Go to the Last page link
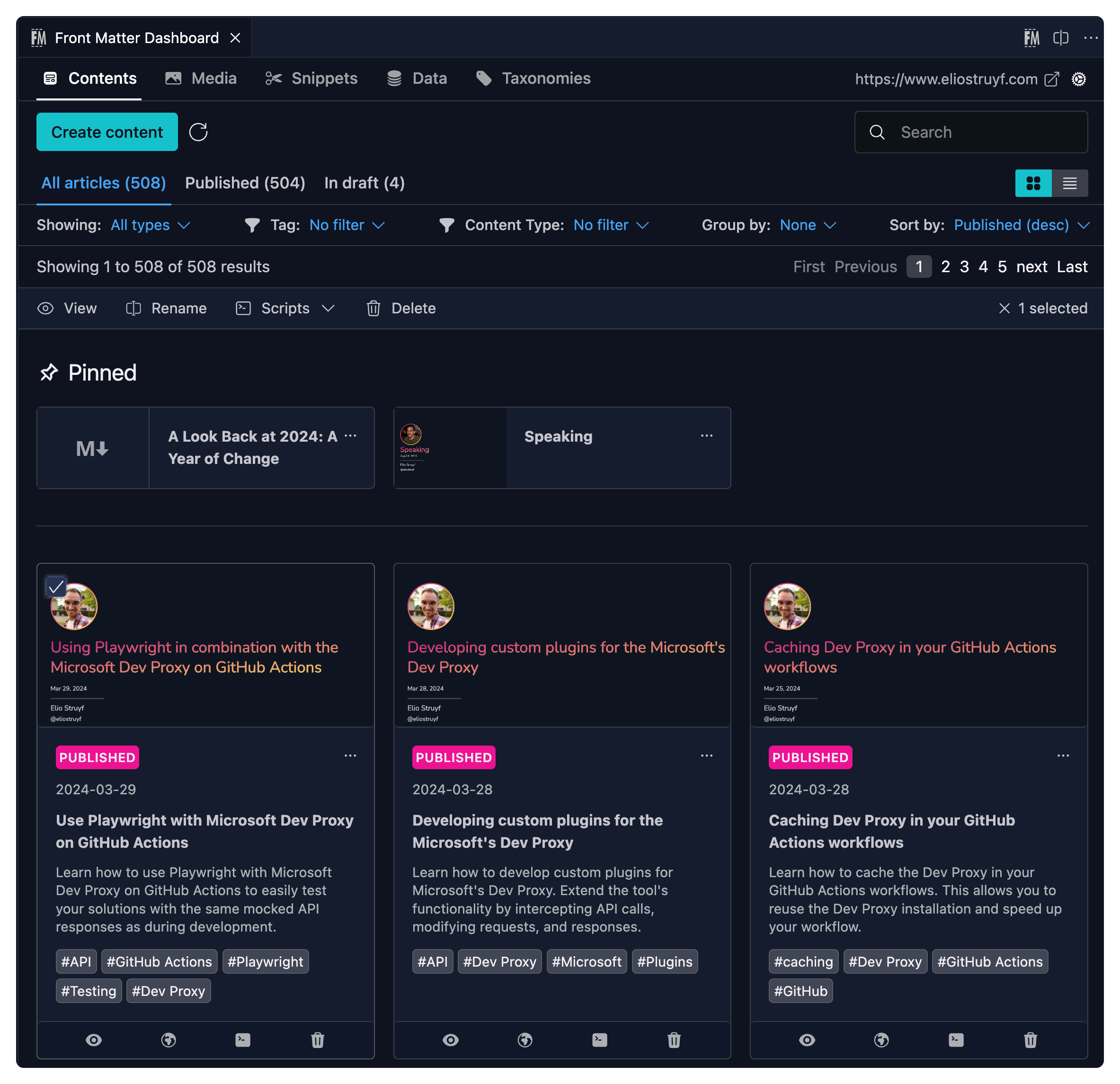The width and height of the screenshot is (1120, 1084). pos(1071,267)
